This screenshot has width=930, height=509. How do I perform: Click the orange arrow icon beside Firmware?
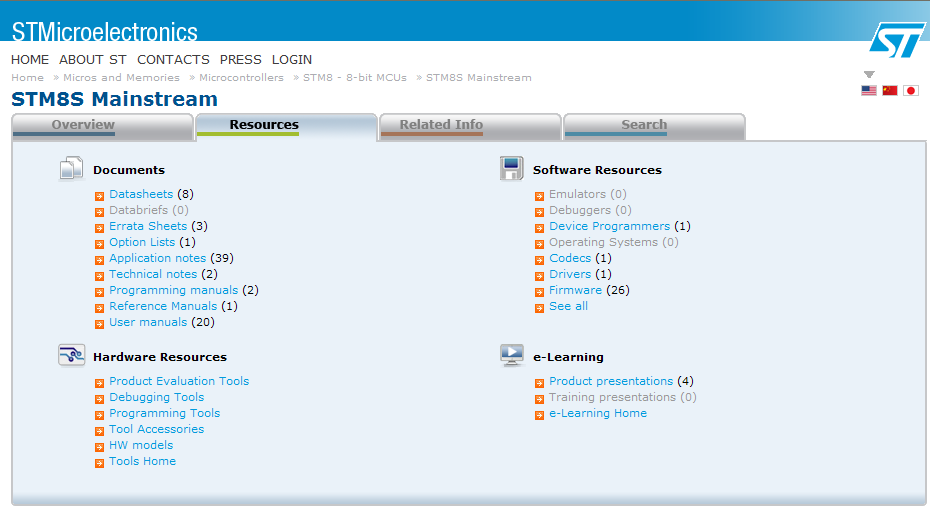pos(539,292)
